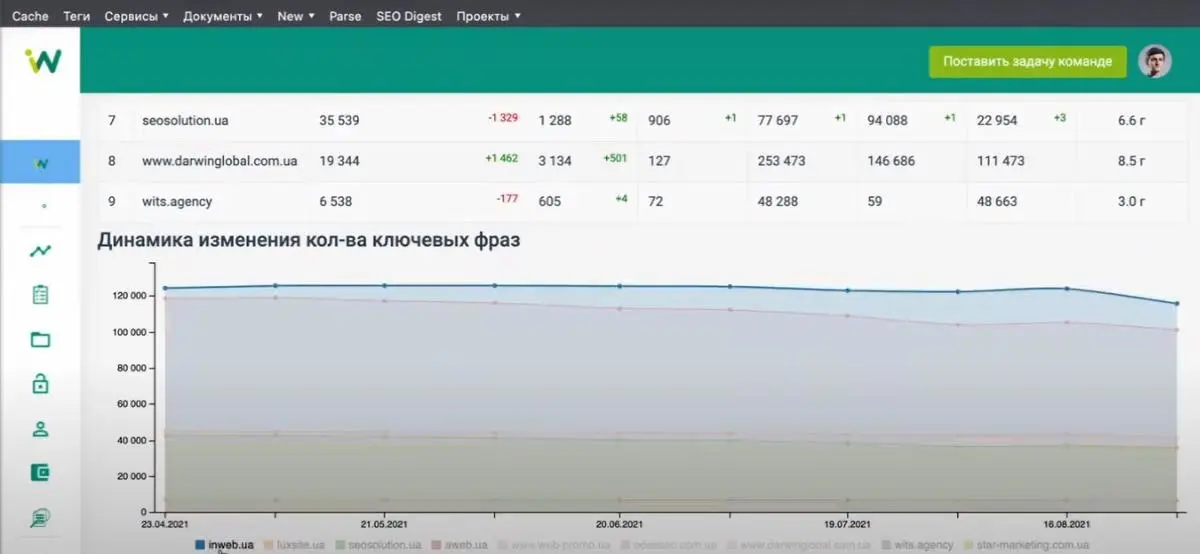Image resolution: width=1200 pixels, height=554 pixels.
Task: Click the padlock icon in sidebar
Action: coord(40,383)
